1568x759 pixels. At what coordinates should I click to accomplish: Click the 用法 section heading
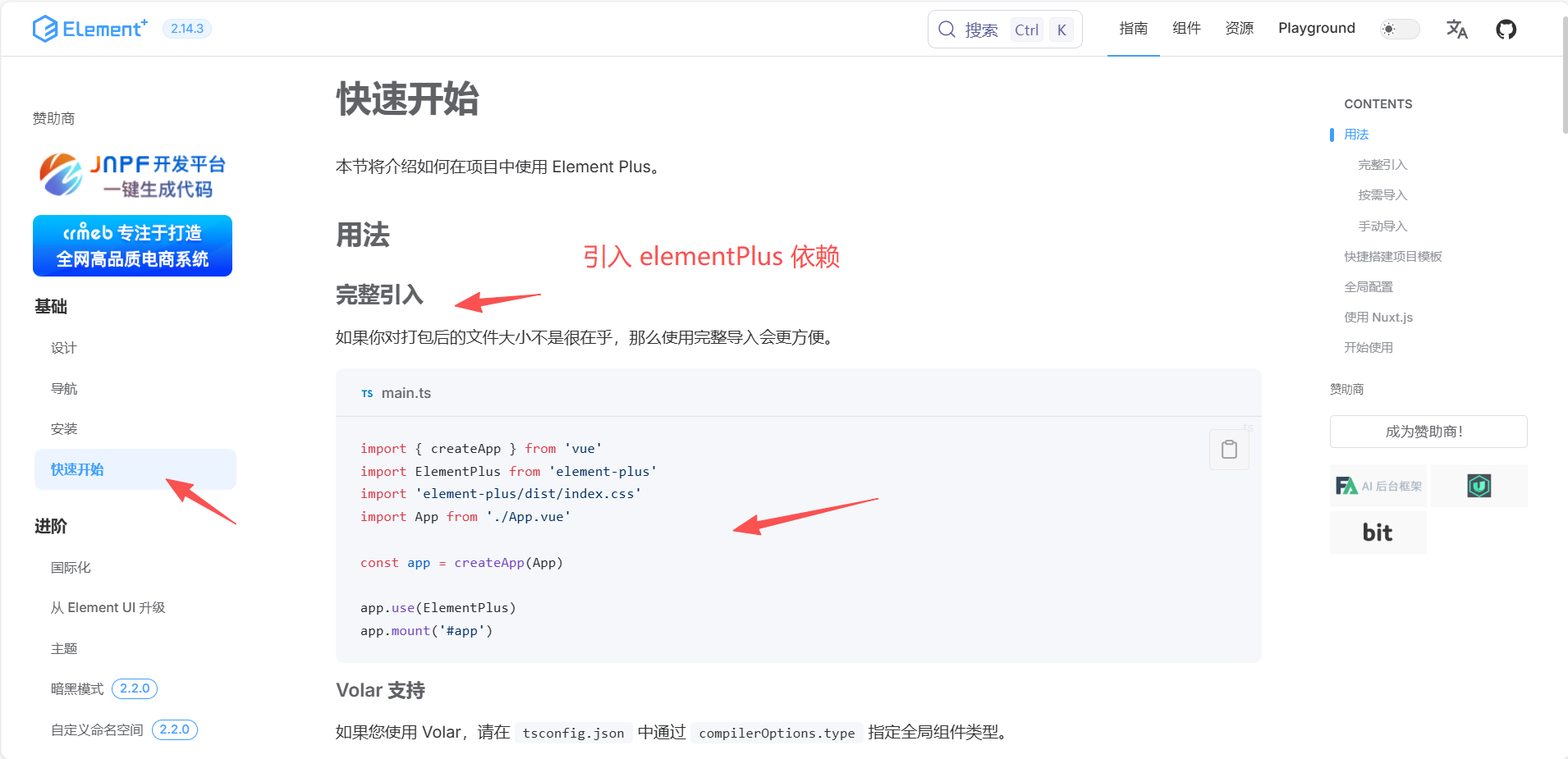tap(363, 235)
